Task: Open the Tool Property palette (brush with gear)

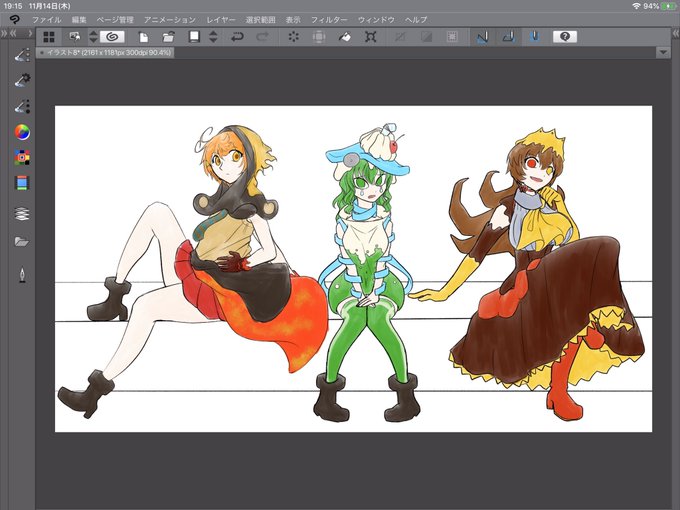Action: 22,80
